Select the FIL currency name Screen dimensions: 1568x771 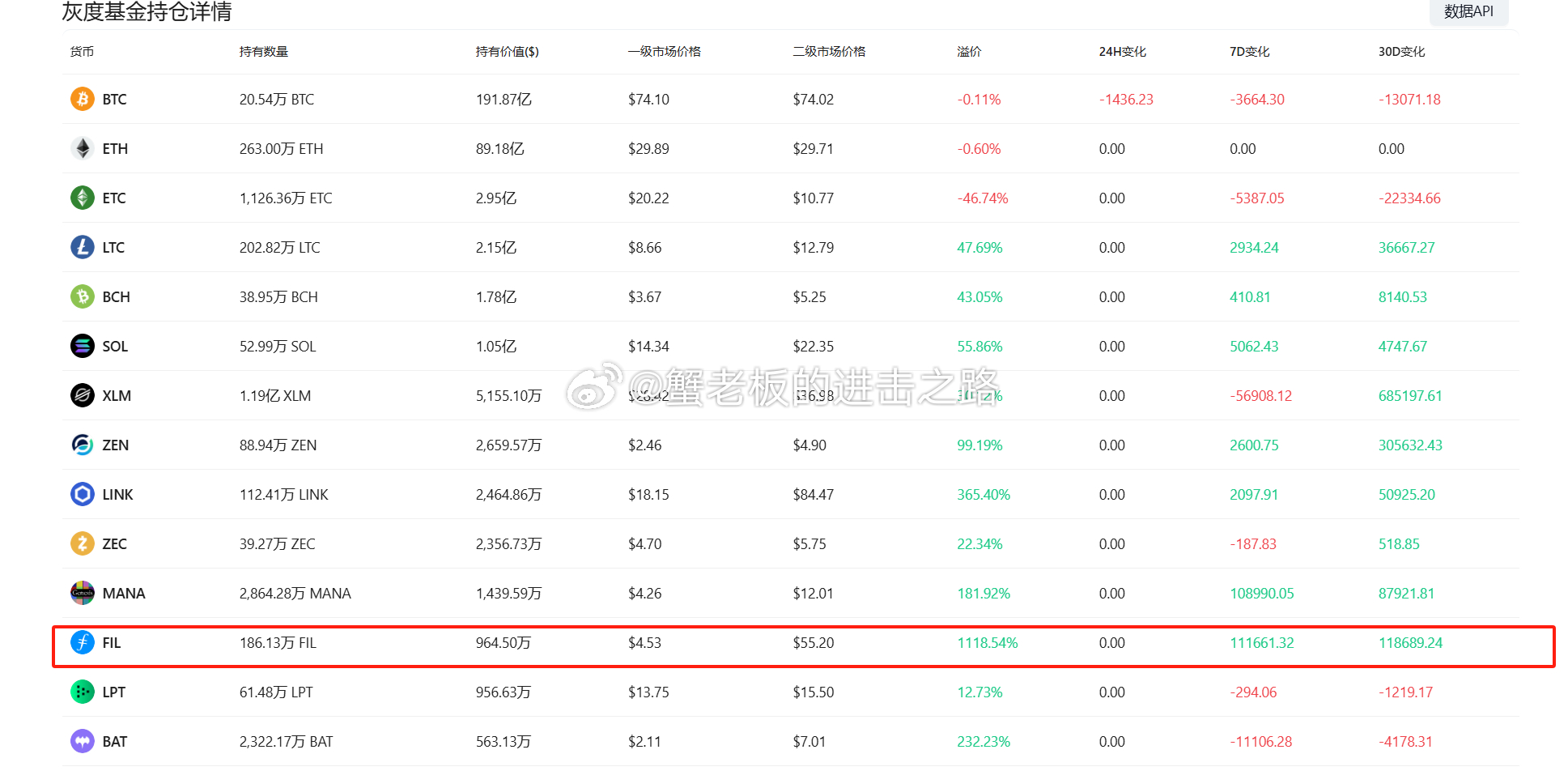(x=112, y=642)
